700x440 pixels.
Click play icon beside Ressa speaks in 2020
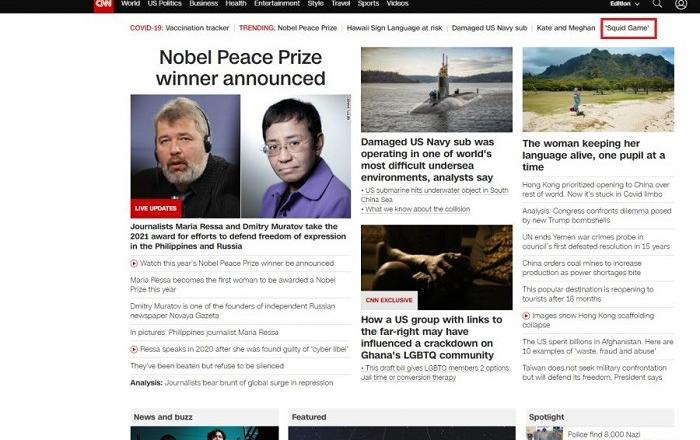(134, 349)
